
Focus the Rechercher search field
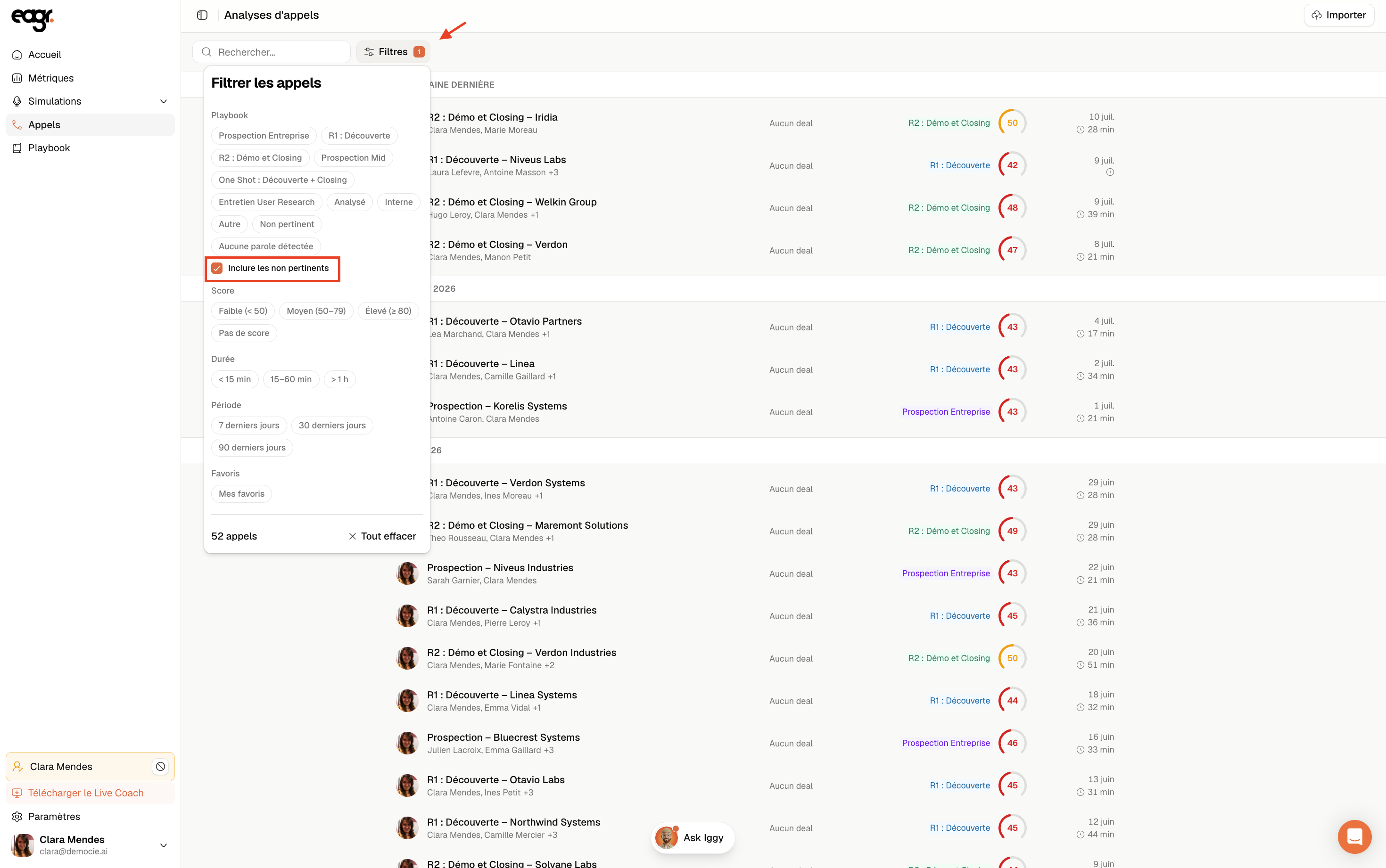[271, 52]
